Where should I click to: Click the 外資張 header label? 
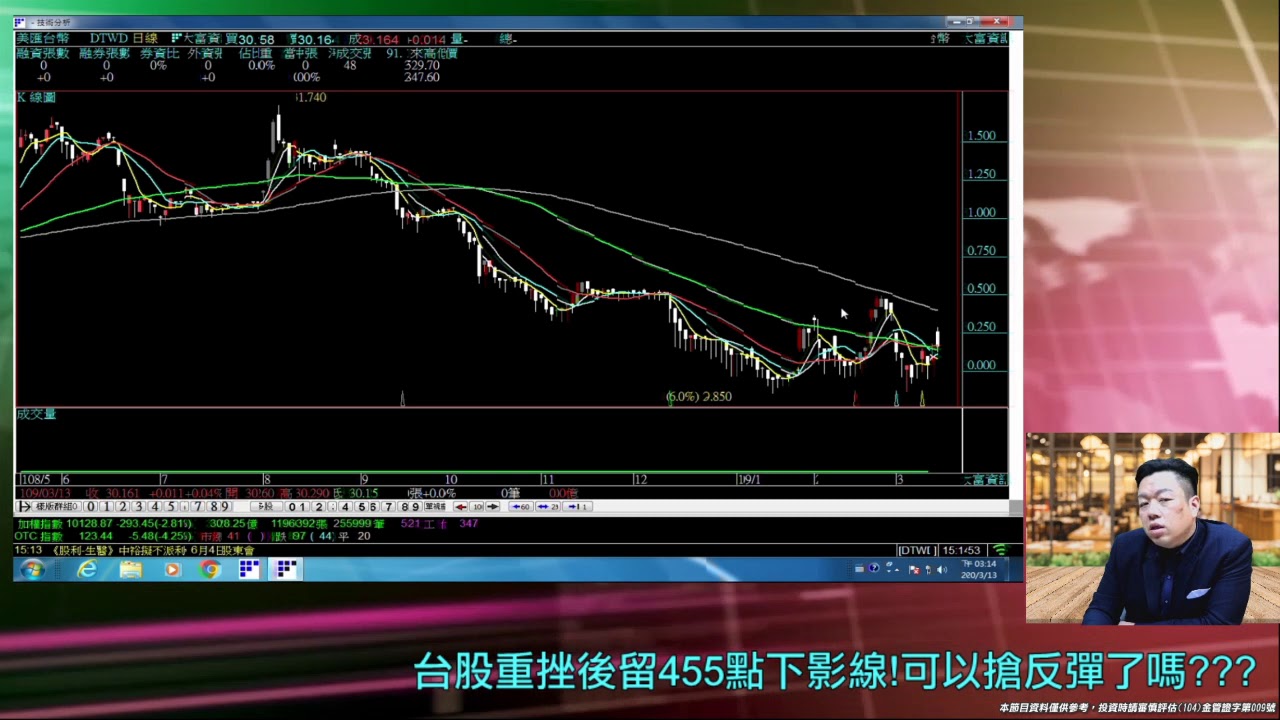point(206,53)
